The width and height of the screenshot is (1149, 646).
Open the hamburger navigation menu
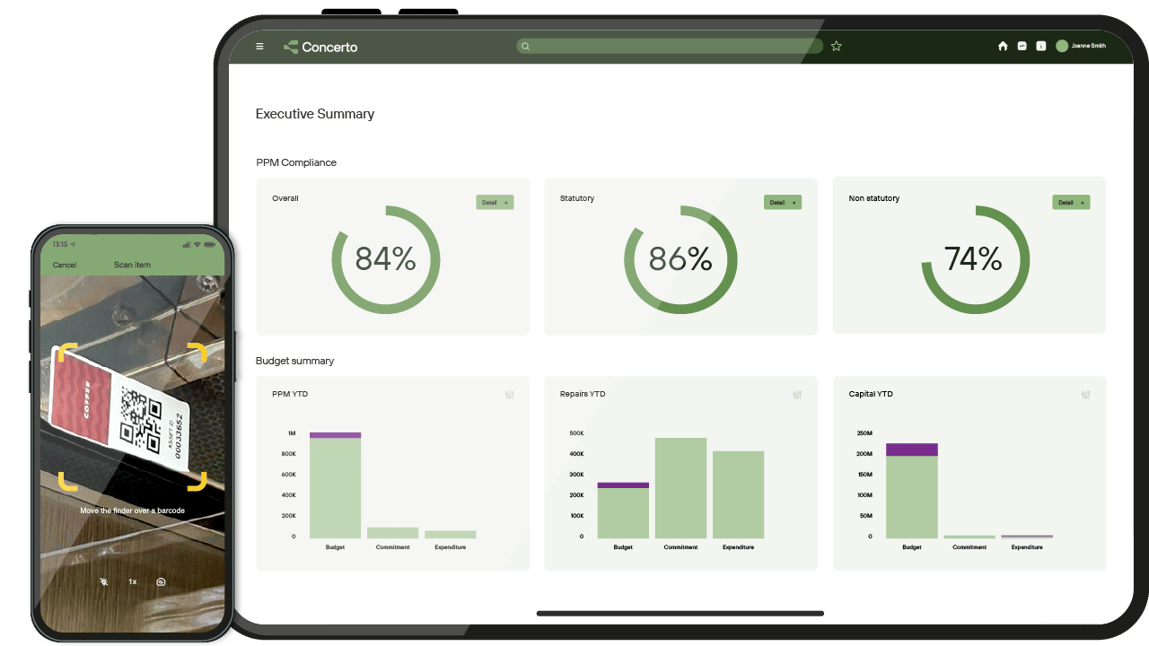(259, 46)
